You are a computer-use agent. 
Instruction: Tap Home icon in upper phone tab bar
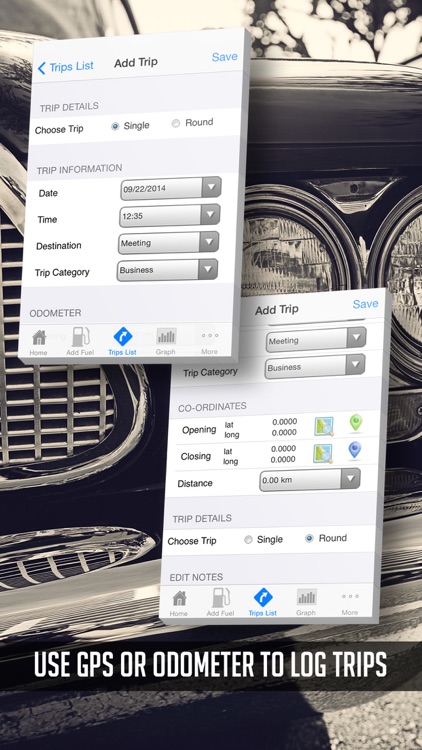click(x=39, y=338)
